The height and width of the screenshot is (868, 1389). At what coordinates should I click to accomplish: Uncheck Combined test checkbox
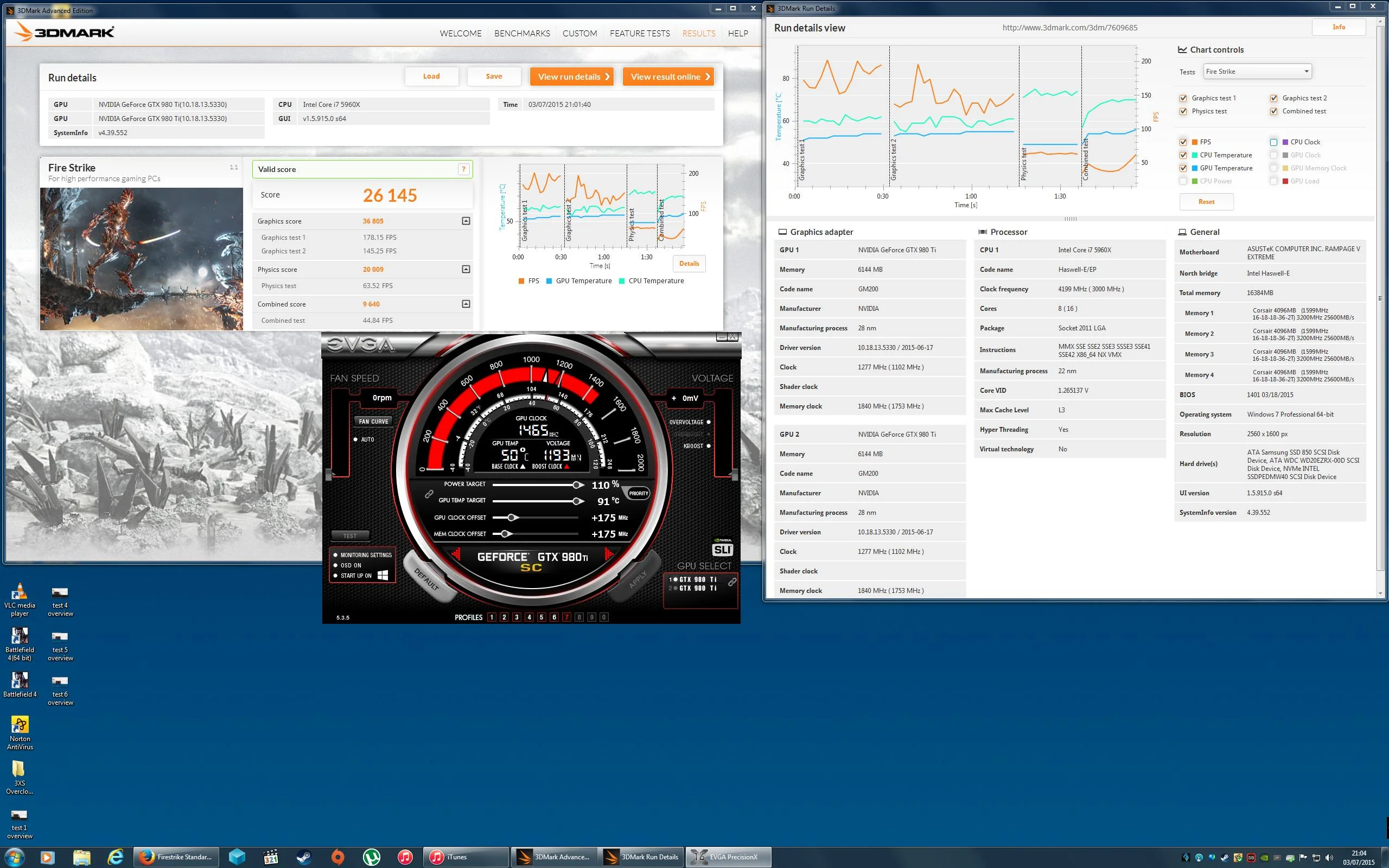1273,111
